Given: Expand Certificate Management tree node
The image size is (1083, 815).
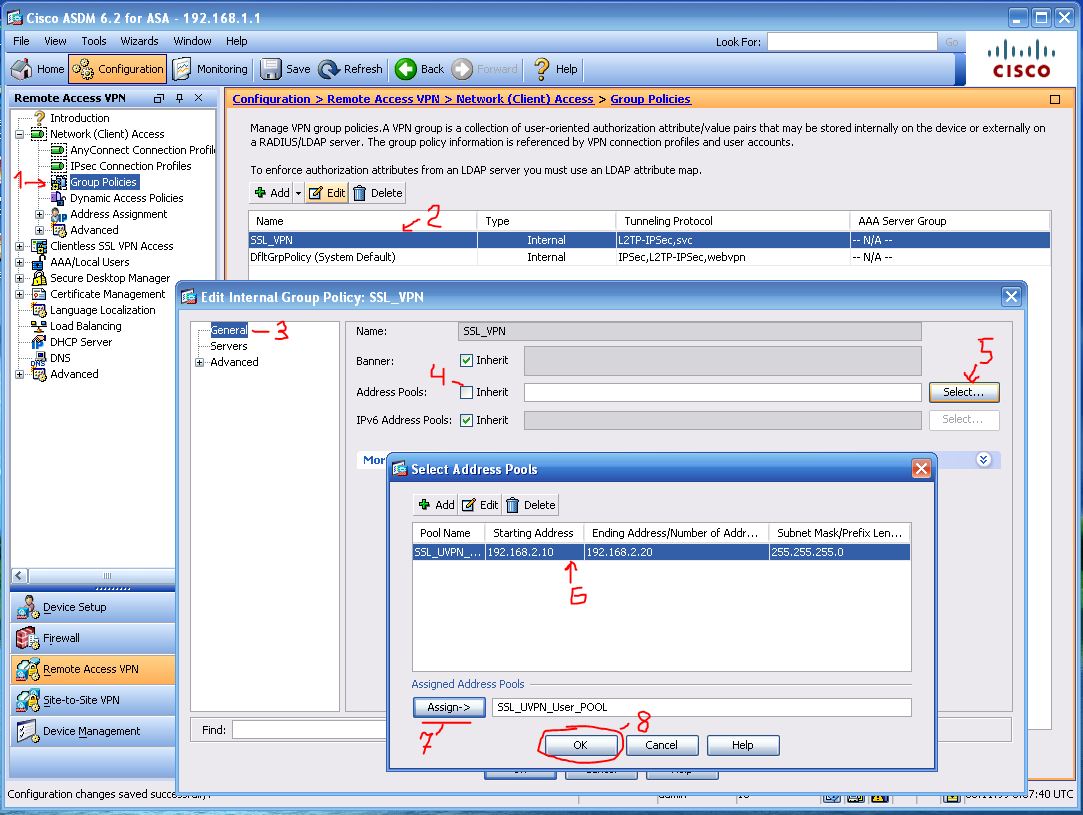Looking at the screenshot, I should pyautogui.click(x=19, y=294).
